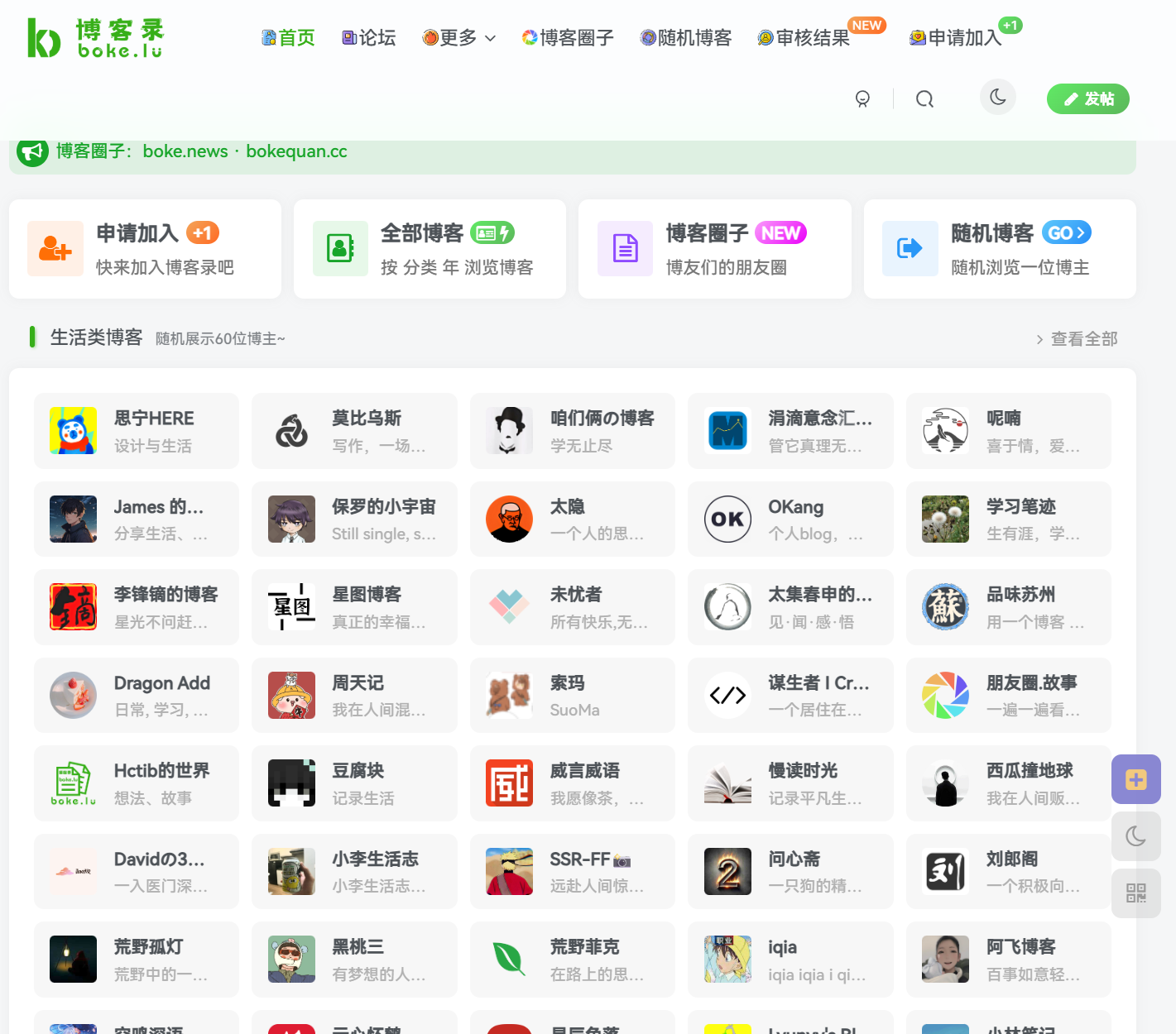This screenshot has width=1176, height=1034.
Task: Click the purple document icon for 博客圈子
Action: coord(625,248)
